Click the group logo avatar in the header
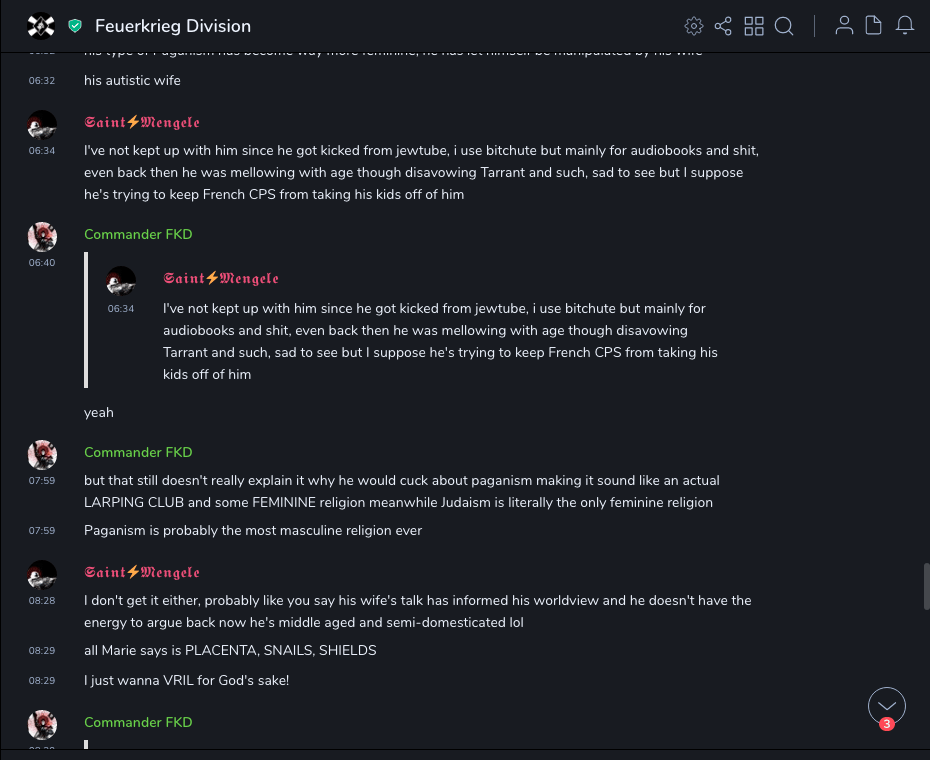 41,26
